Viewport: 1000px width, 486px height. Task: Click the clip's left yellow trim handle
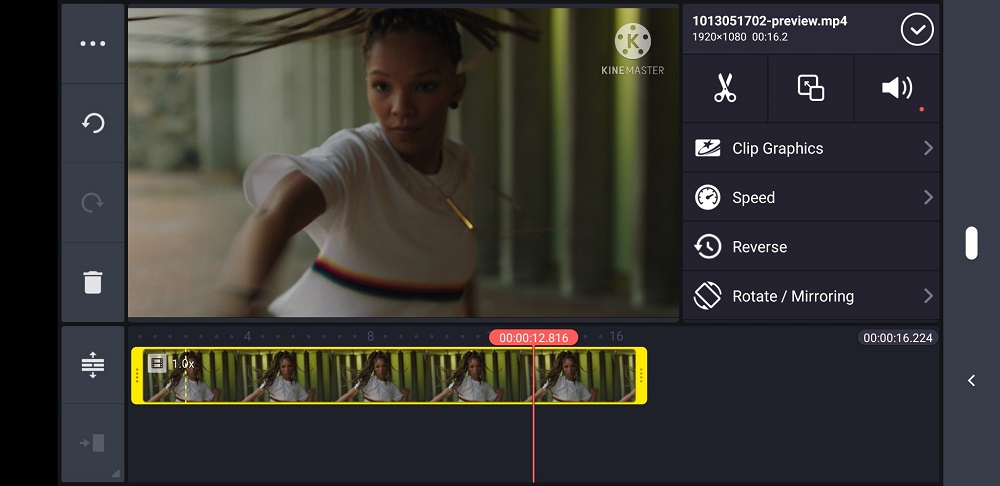(x=137, y=375)
